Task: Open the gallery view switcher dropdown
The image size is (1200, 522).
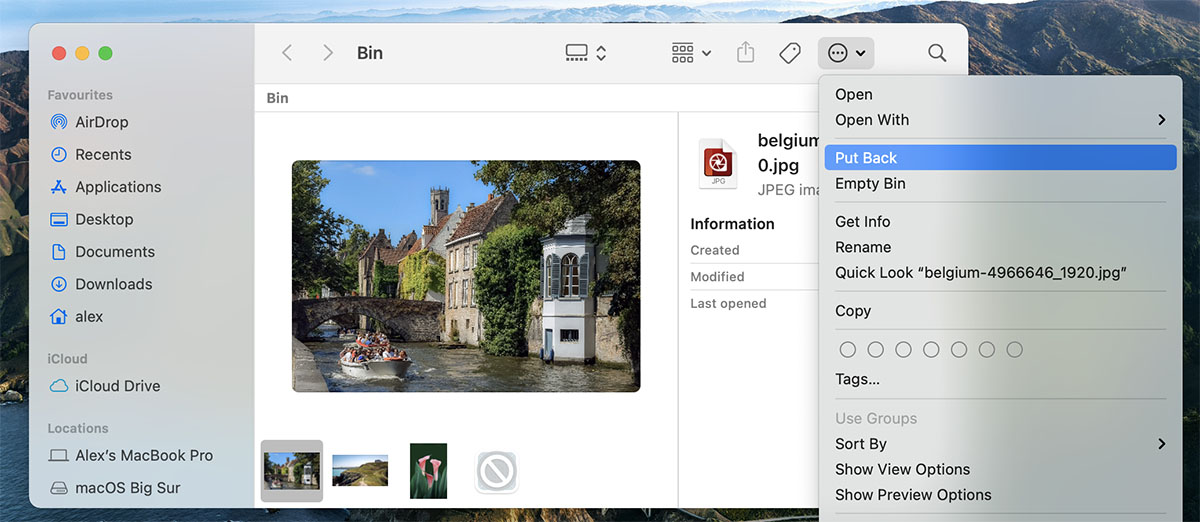Action: (586, 53)
